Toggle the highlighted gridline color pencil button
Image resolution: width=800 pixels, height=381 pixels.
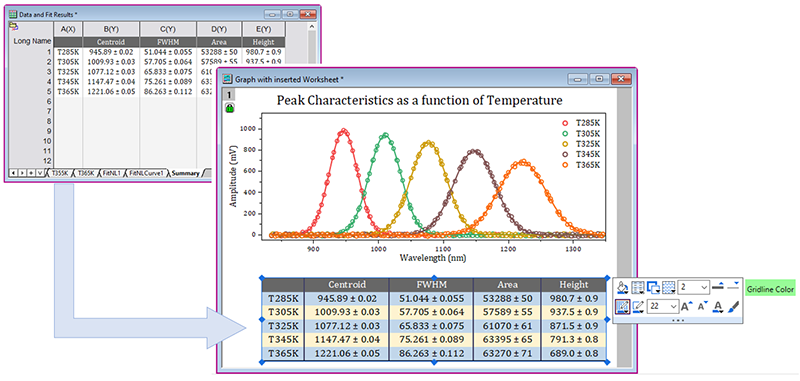point(622,307)
